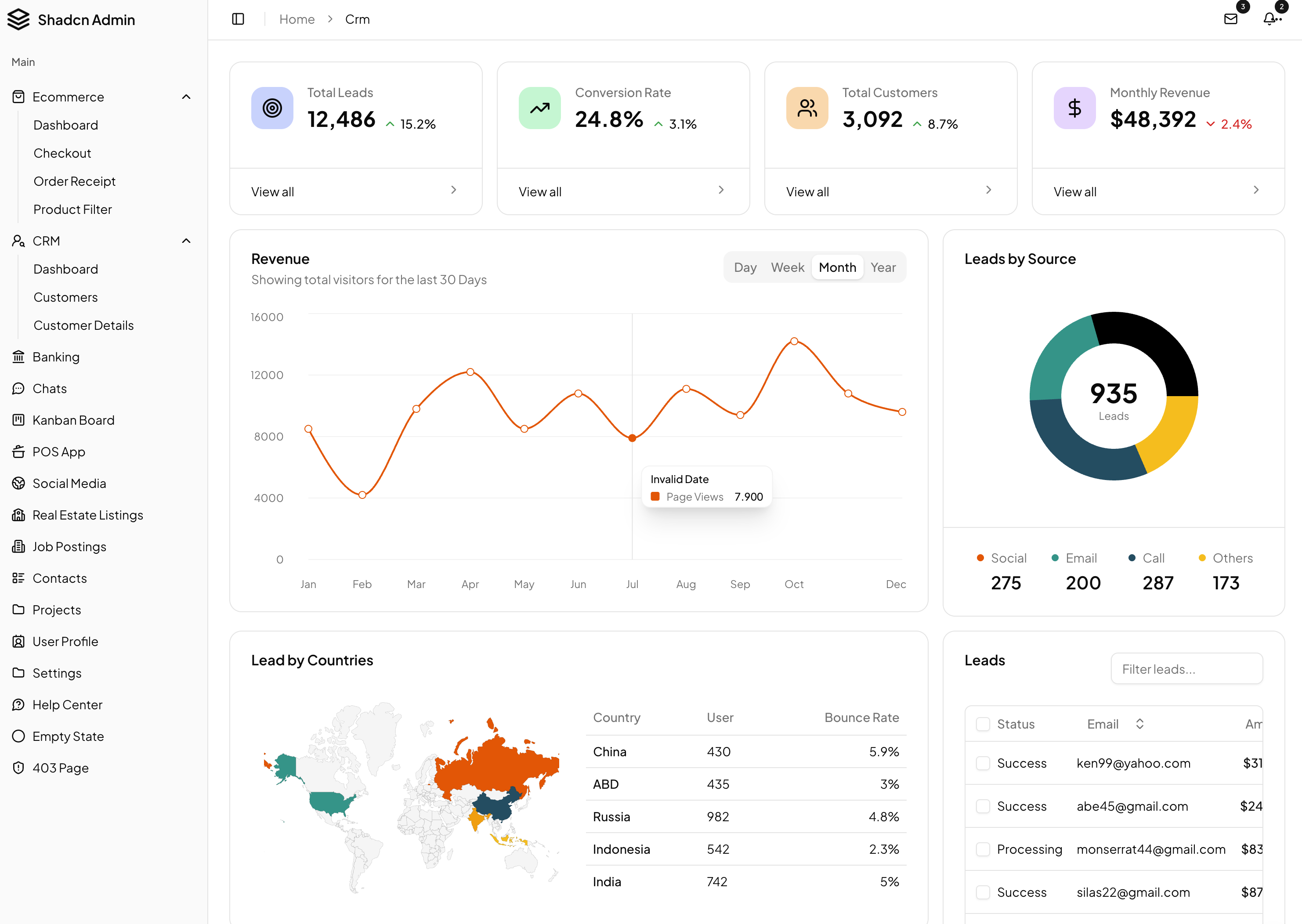Click the Shadcn Admin logo

[x=18, y=19]
